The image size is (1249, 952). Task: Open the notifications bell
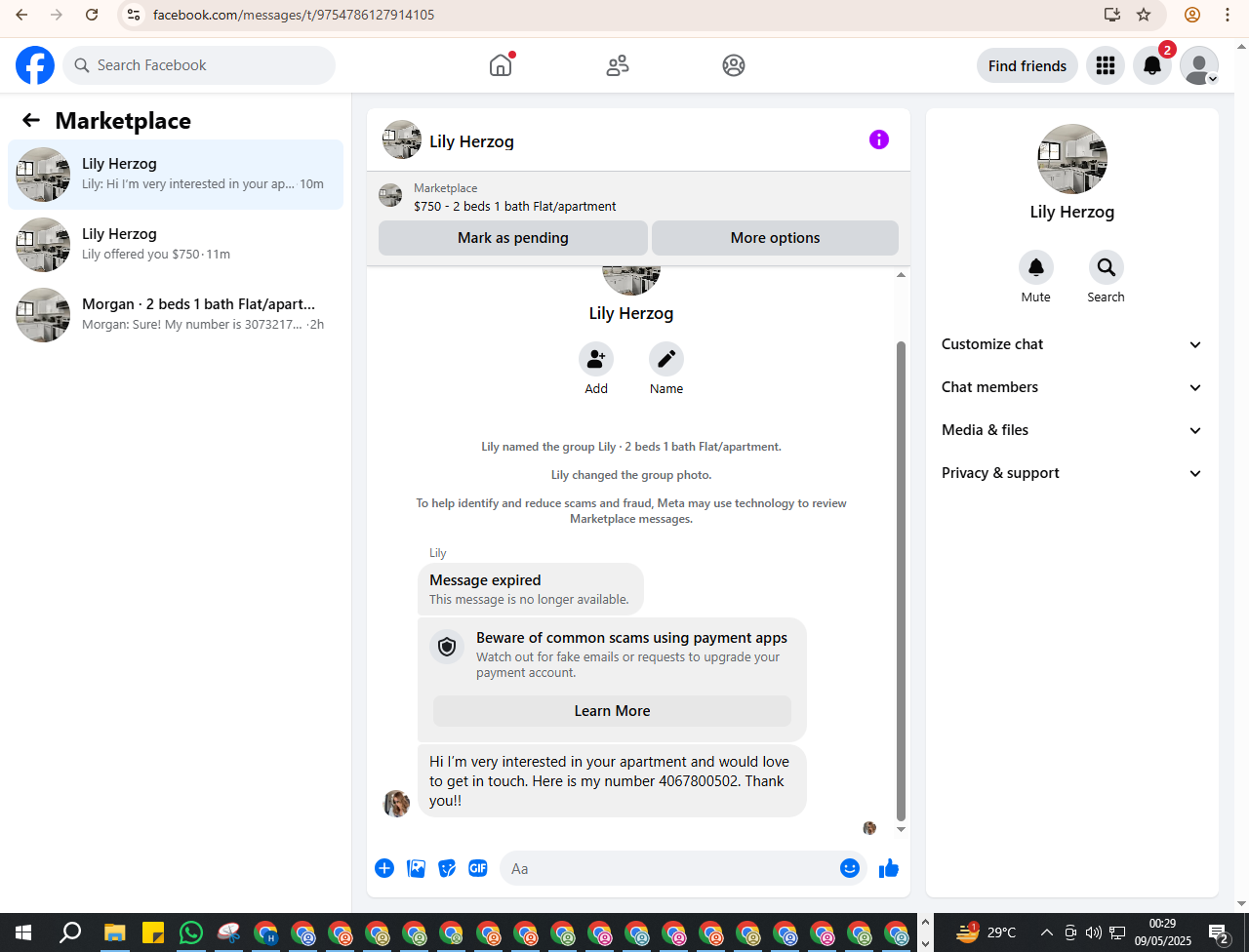1152,65
